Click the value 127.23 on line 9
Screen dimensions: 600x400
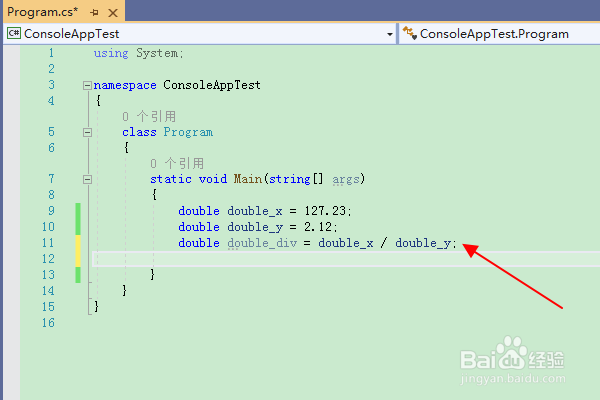click(325, 211)
